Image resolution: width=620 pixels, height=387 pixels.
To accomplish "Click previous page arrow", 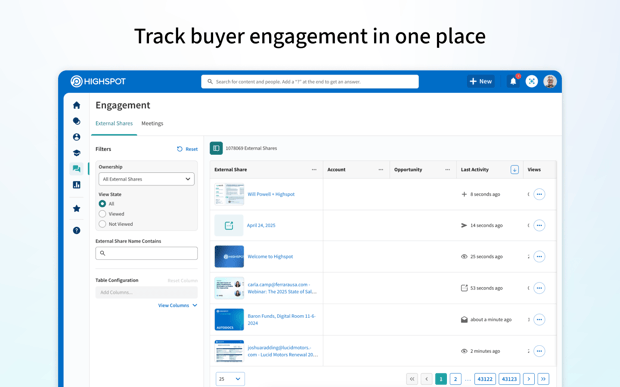I will coord(426,379).
